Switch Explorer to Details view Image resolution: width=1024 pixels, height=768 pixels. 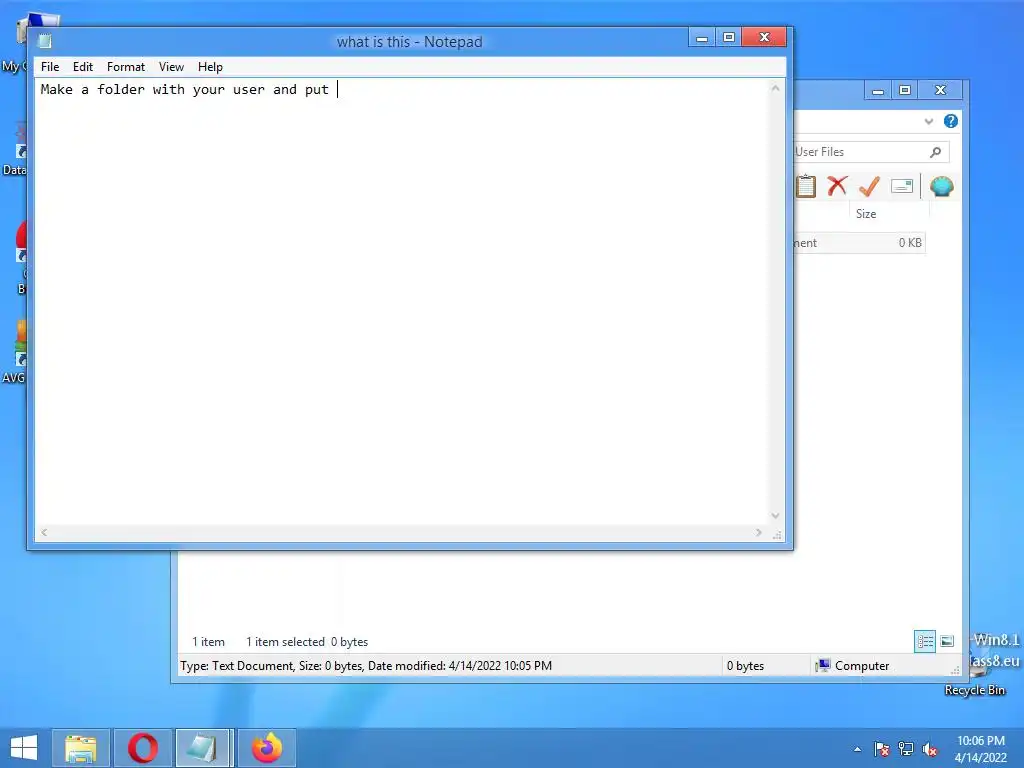tap(925, 641)
